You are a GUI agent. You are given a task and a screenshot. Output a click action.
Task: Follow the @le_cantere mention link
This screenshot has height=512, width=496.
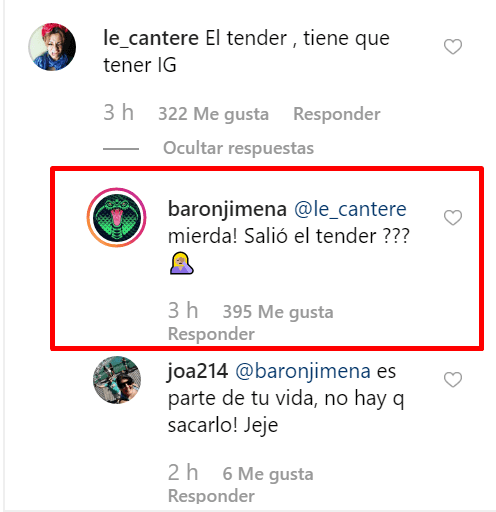pos(350,209)
